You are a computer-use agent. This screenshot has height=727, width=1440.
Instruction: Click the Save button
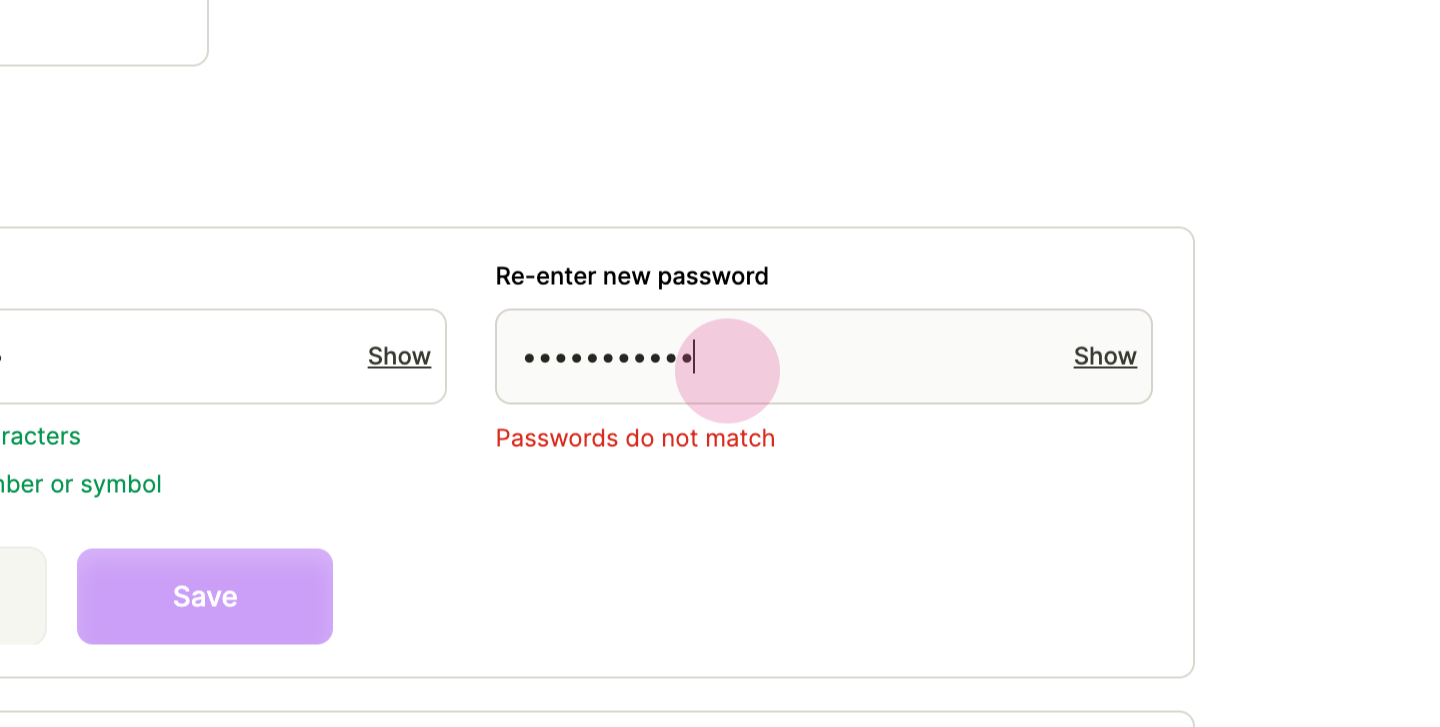tap(205, 596)
